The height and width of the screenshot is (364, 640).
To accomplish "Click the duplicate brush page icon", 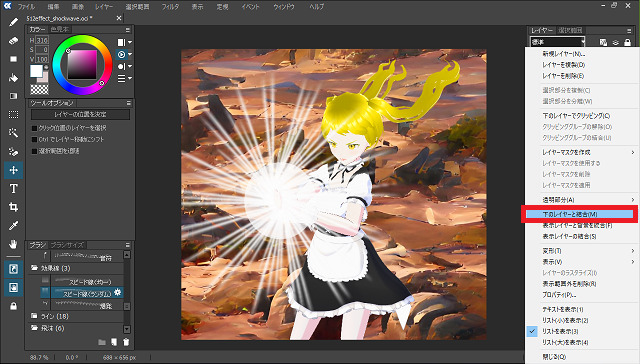I will coord(114,342).
